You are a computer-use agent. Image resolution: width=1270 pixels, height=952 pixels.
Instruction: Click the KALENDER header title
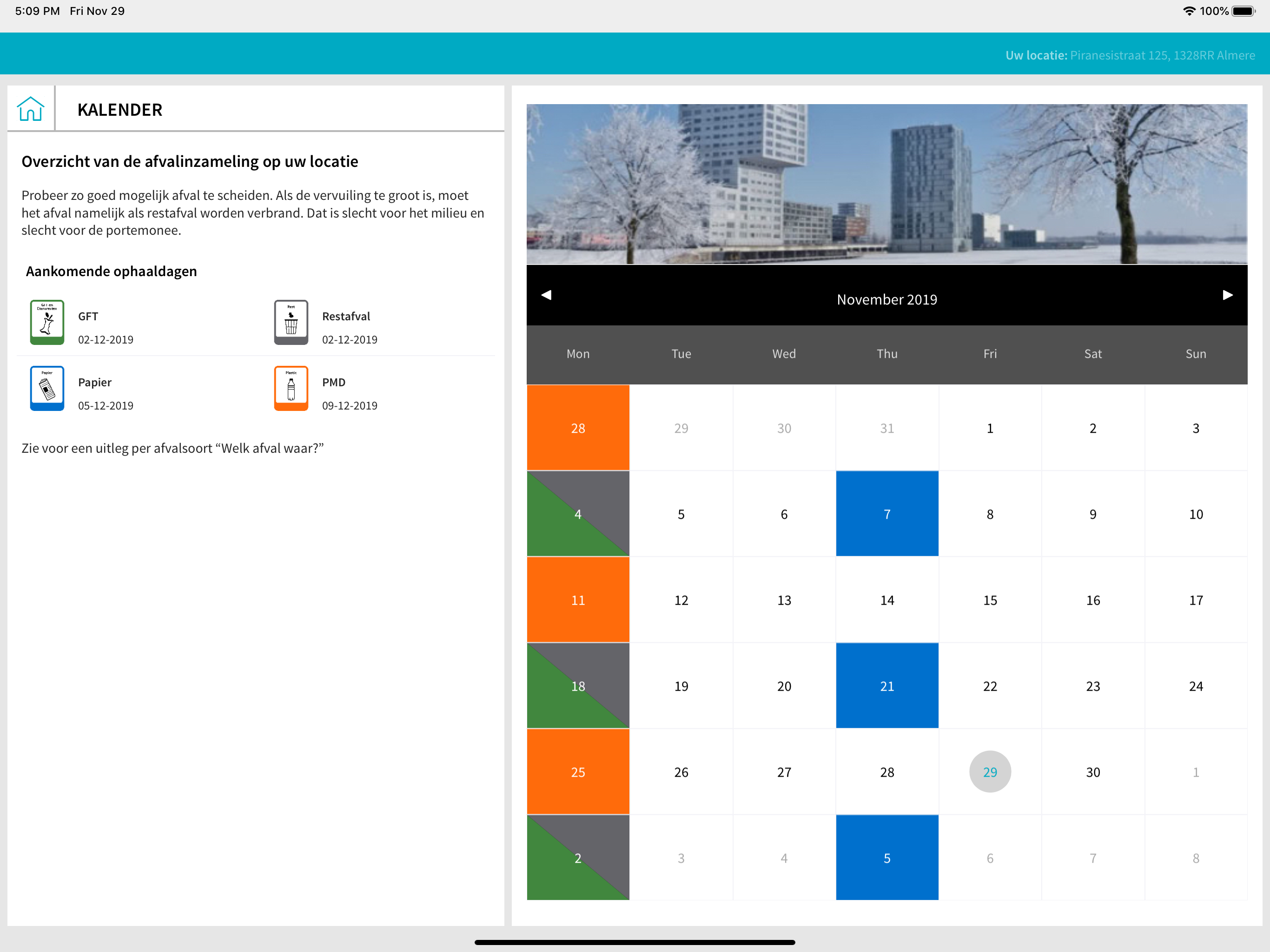pos(120,110)
